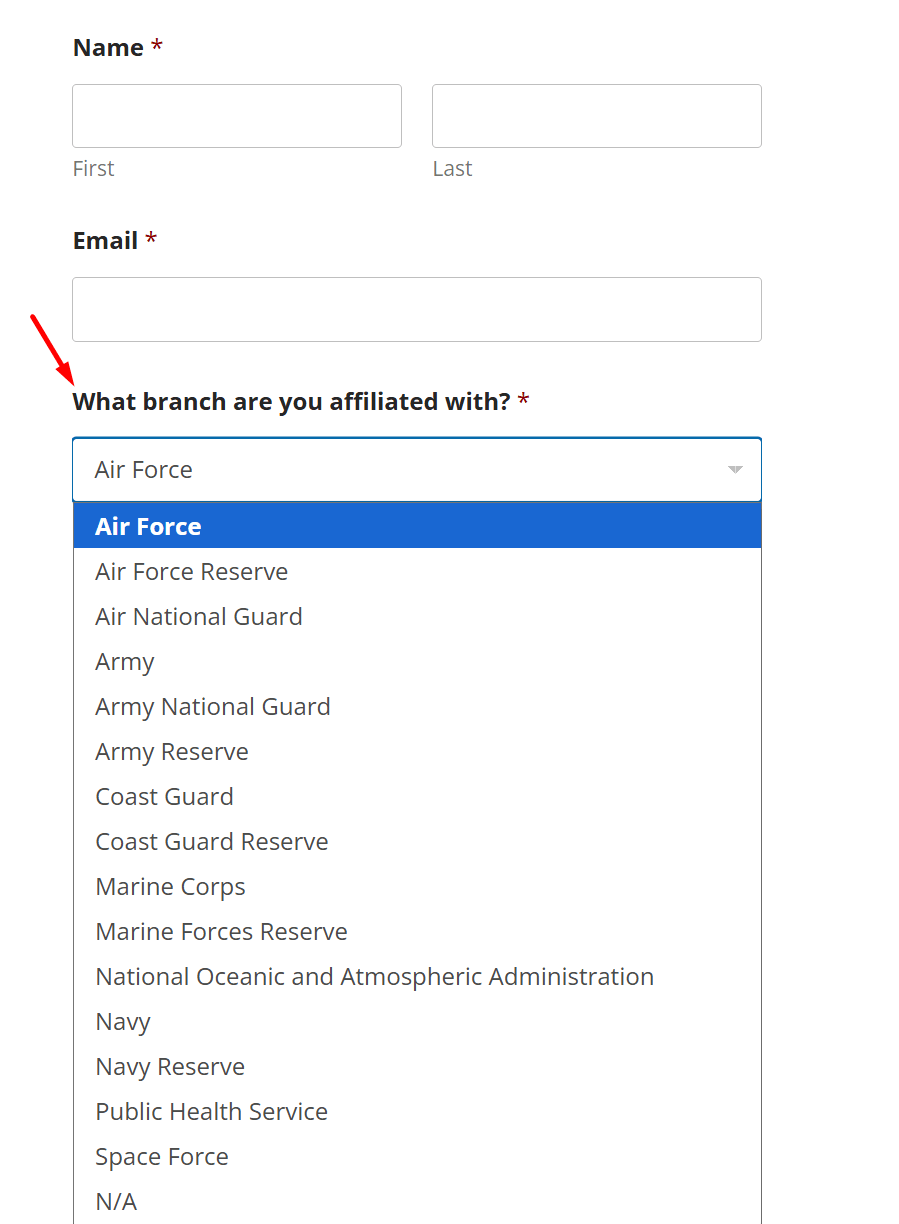Select the highlighted Air Force option
Screen dimensions: 899x1224
coord(148,526)
